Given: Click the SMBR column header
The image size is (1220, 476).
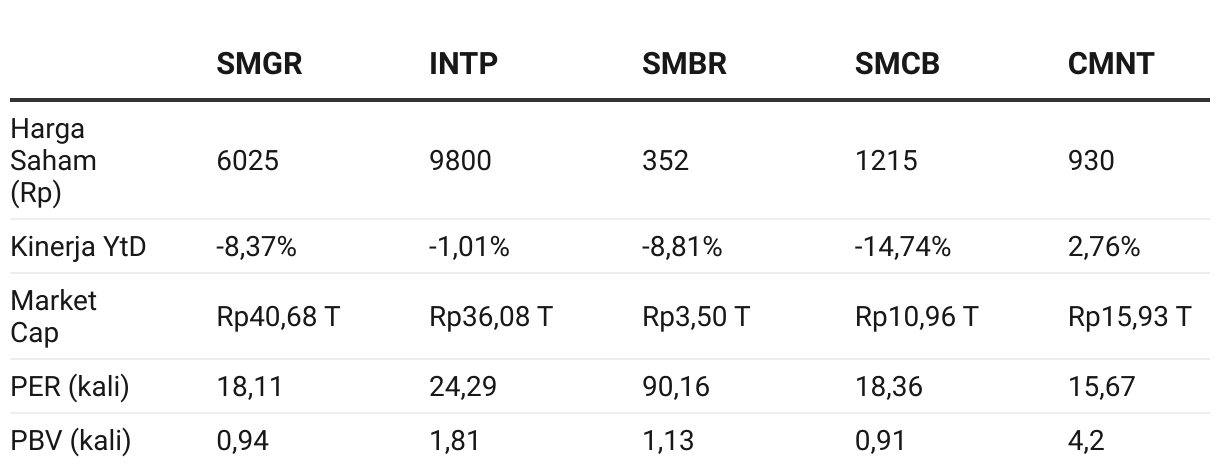Looking at the screenshot, I should (684, 65).
